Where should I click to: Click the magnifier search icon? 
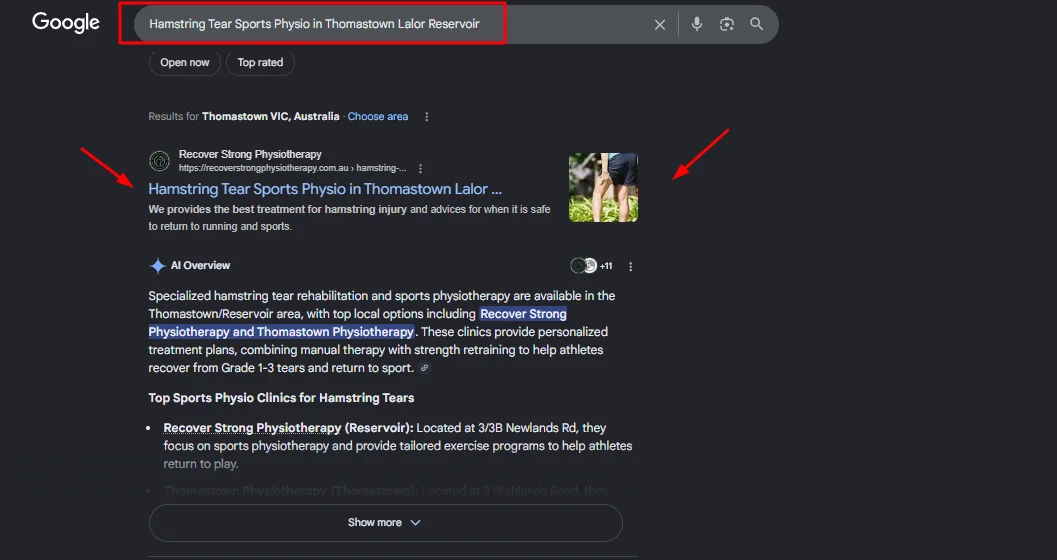[756, 24]
